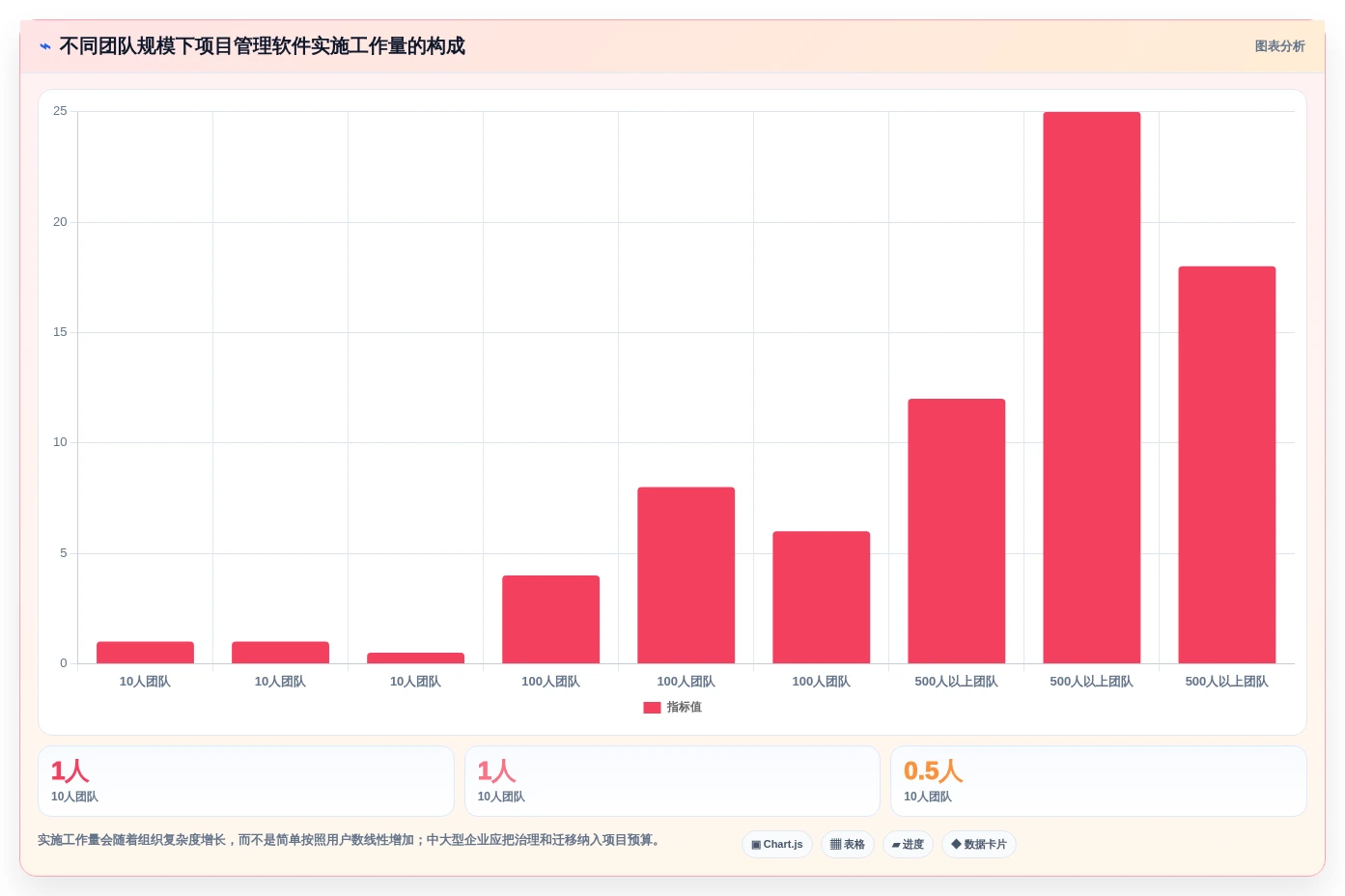This screenshot has height=896, width=1345.
Task: Click the bar with value 18
Action: click(1226, 465)
